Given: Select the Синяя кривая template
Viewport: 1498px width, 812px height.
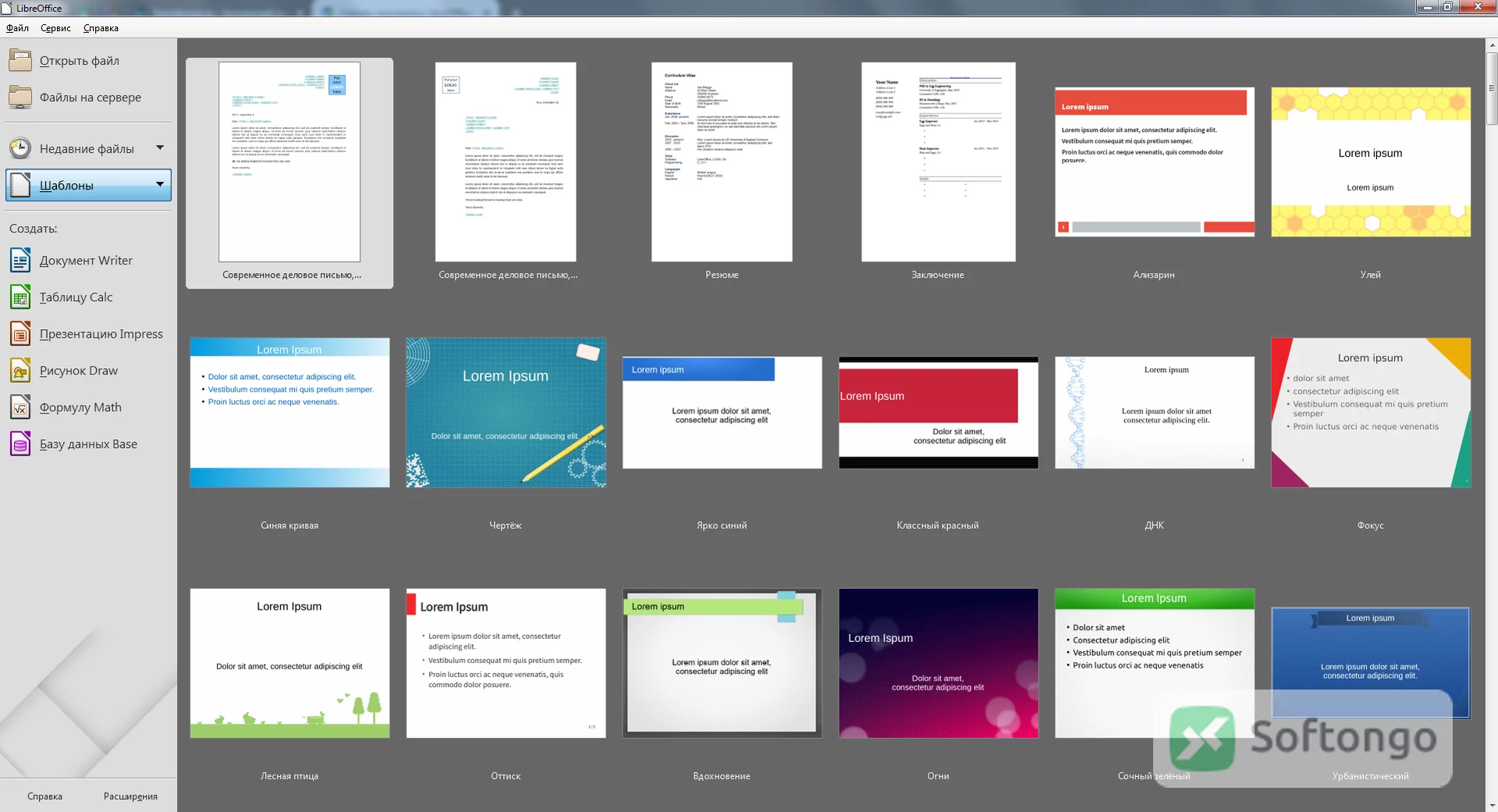Looking at the screenshot, I should [289, 413].
